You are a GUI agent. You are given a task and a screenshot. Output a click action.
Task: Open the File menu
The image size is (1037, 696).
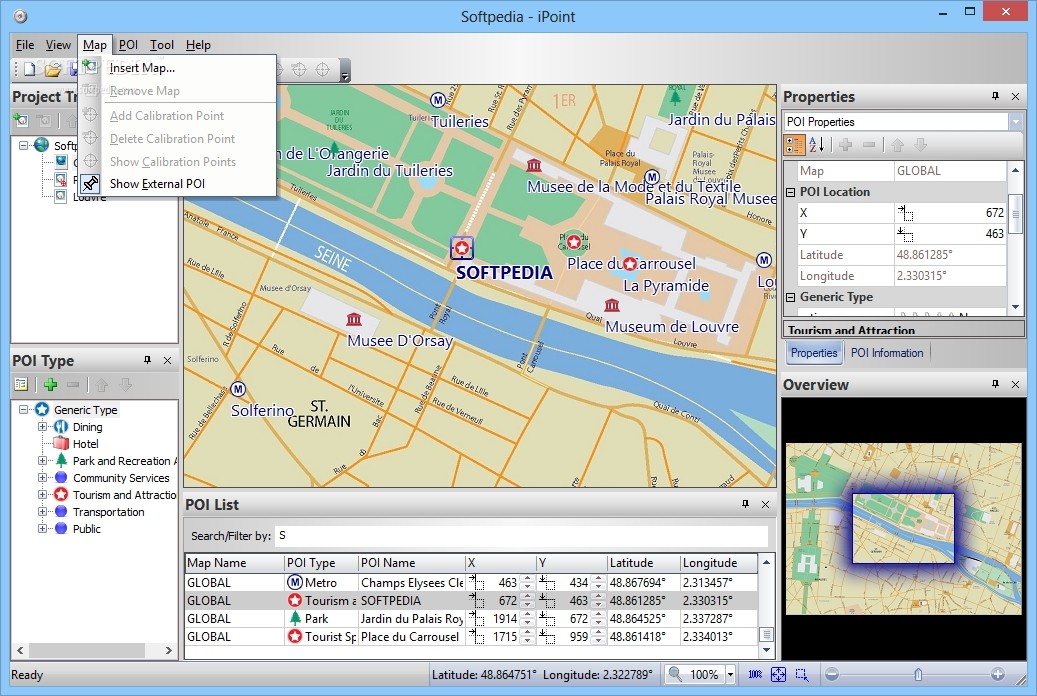[25, 45]
